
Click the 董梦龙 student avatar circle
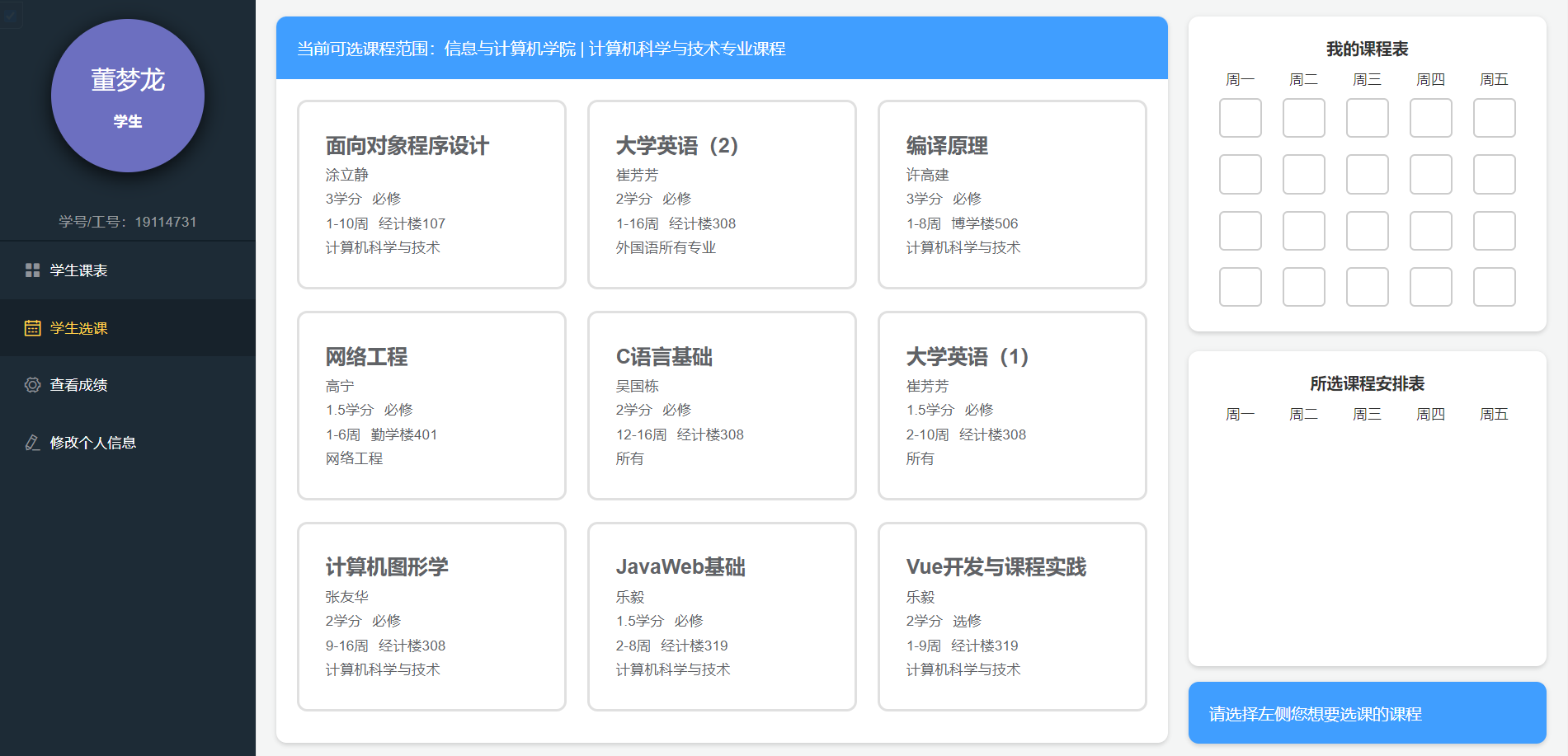click(128, 96)
